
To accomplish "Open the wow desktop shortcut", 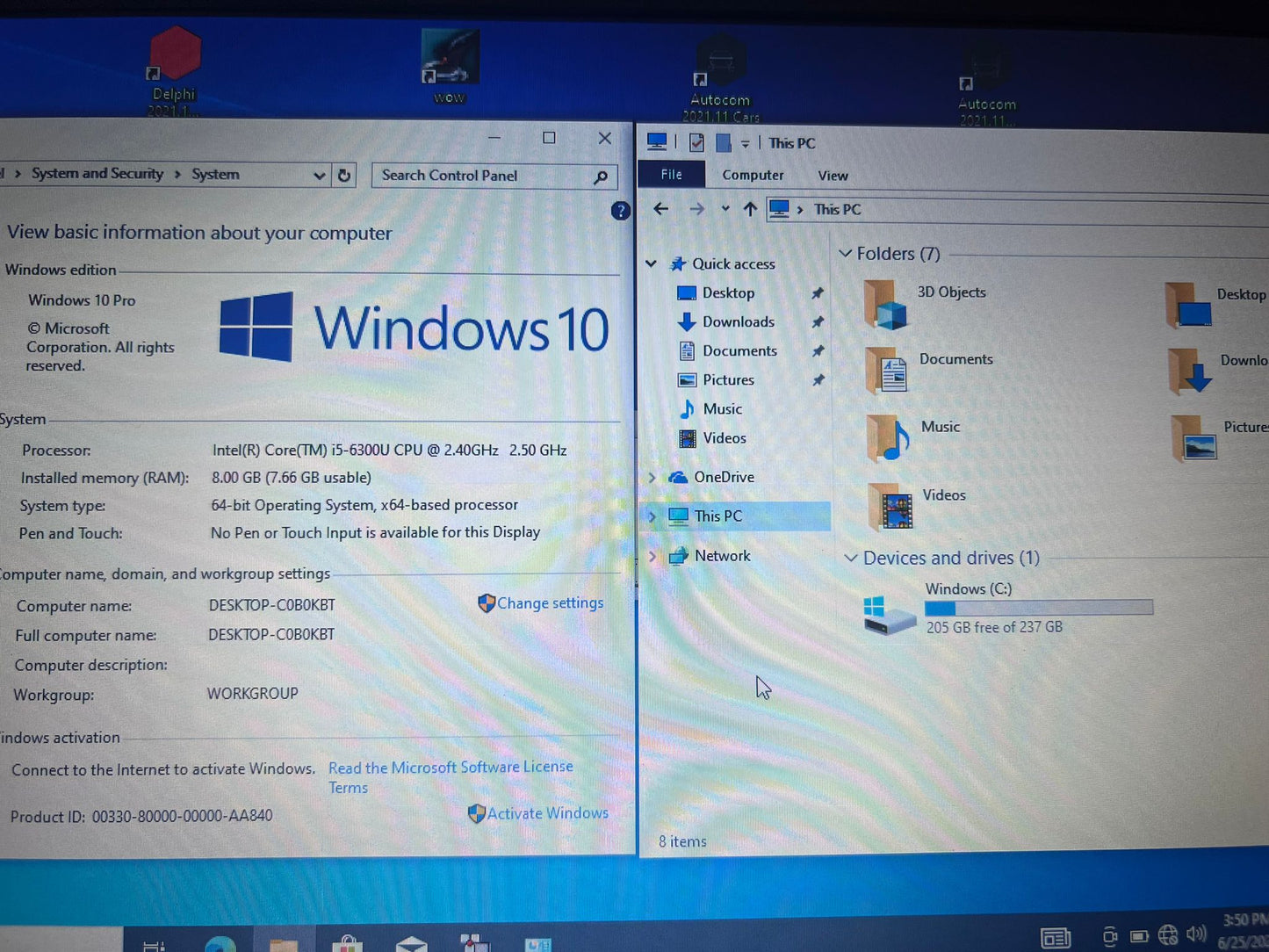I will pos(450,68).
